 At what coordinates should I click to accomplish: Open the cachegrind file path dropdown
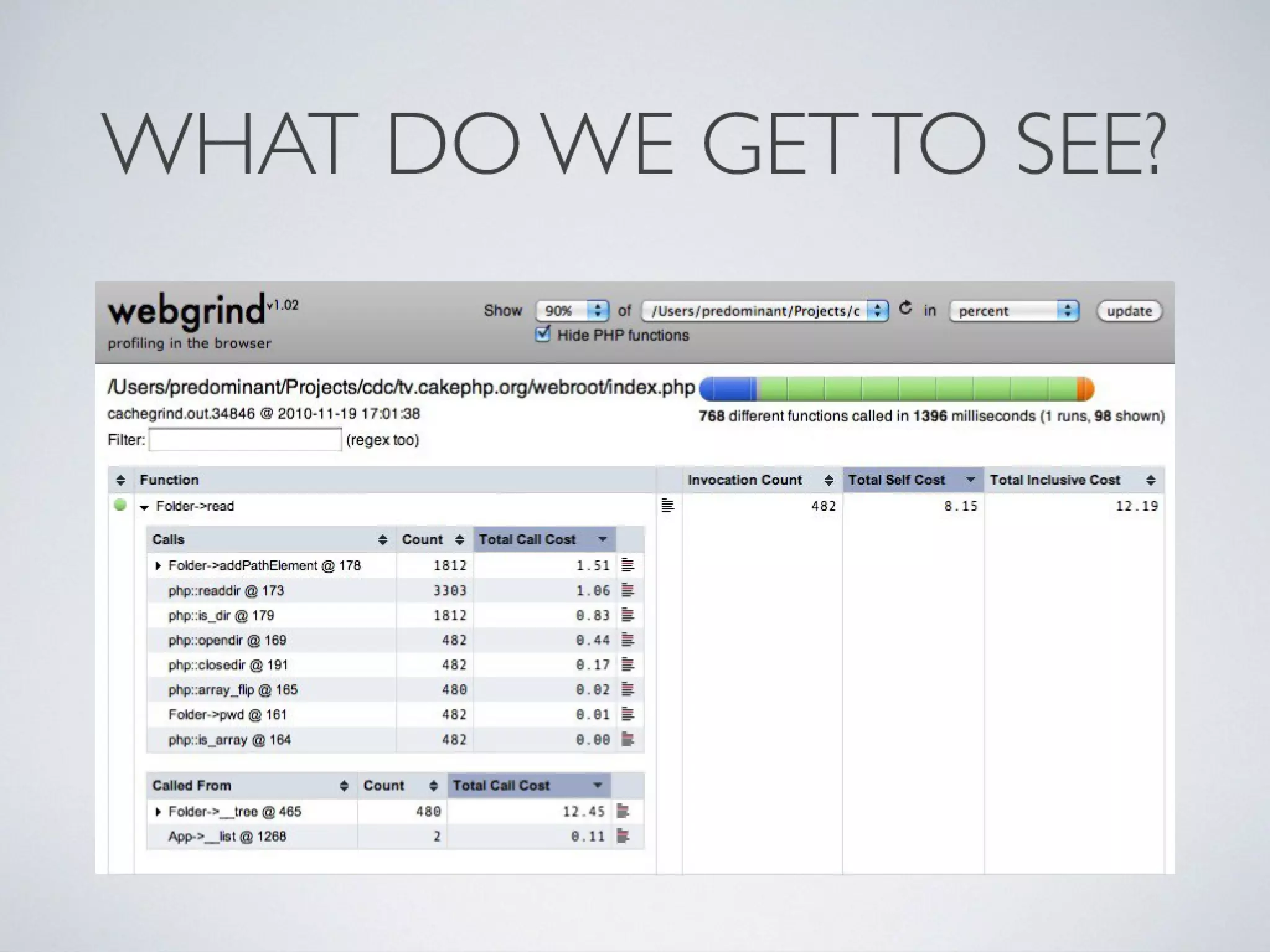[765, 311]
